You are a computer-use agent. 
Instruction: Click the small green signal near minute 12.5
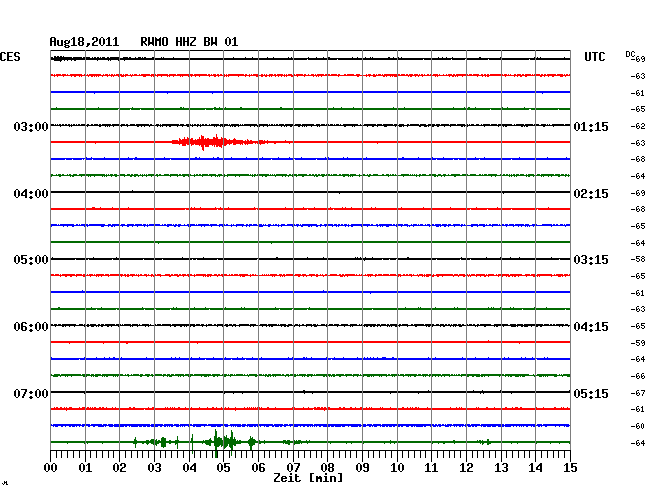tap(485, 442)
